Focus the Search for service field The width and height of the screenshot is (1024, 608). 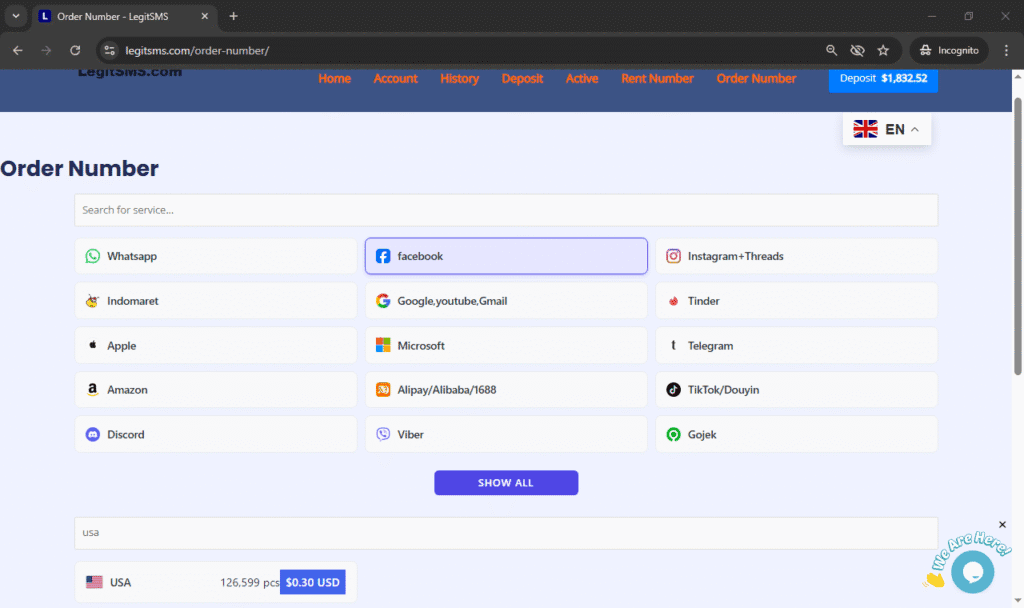[506, 210]
